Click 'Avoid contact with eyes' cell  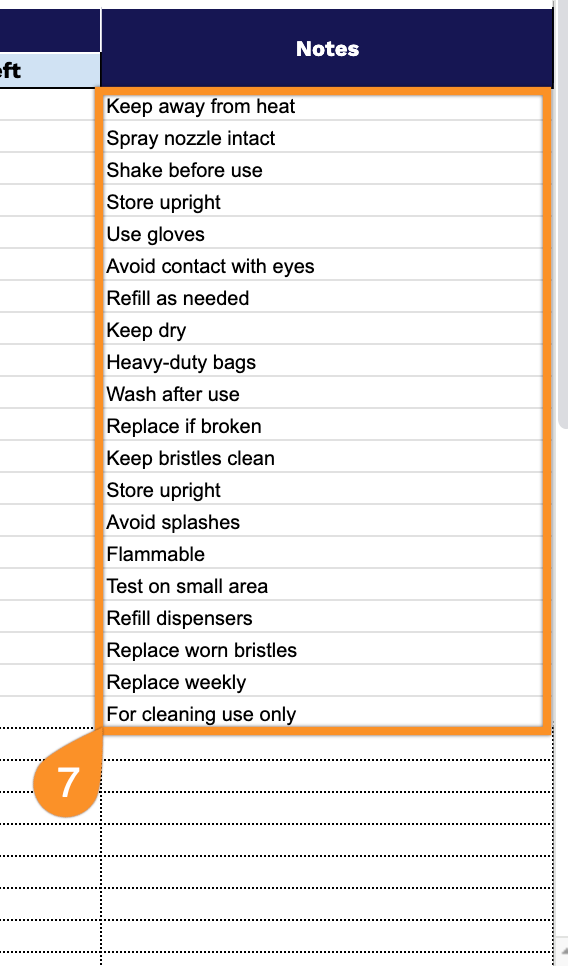(322, 266)
